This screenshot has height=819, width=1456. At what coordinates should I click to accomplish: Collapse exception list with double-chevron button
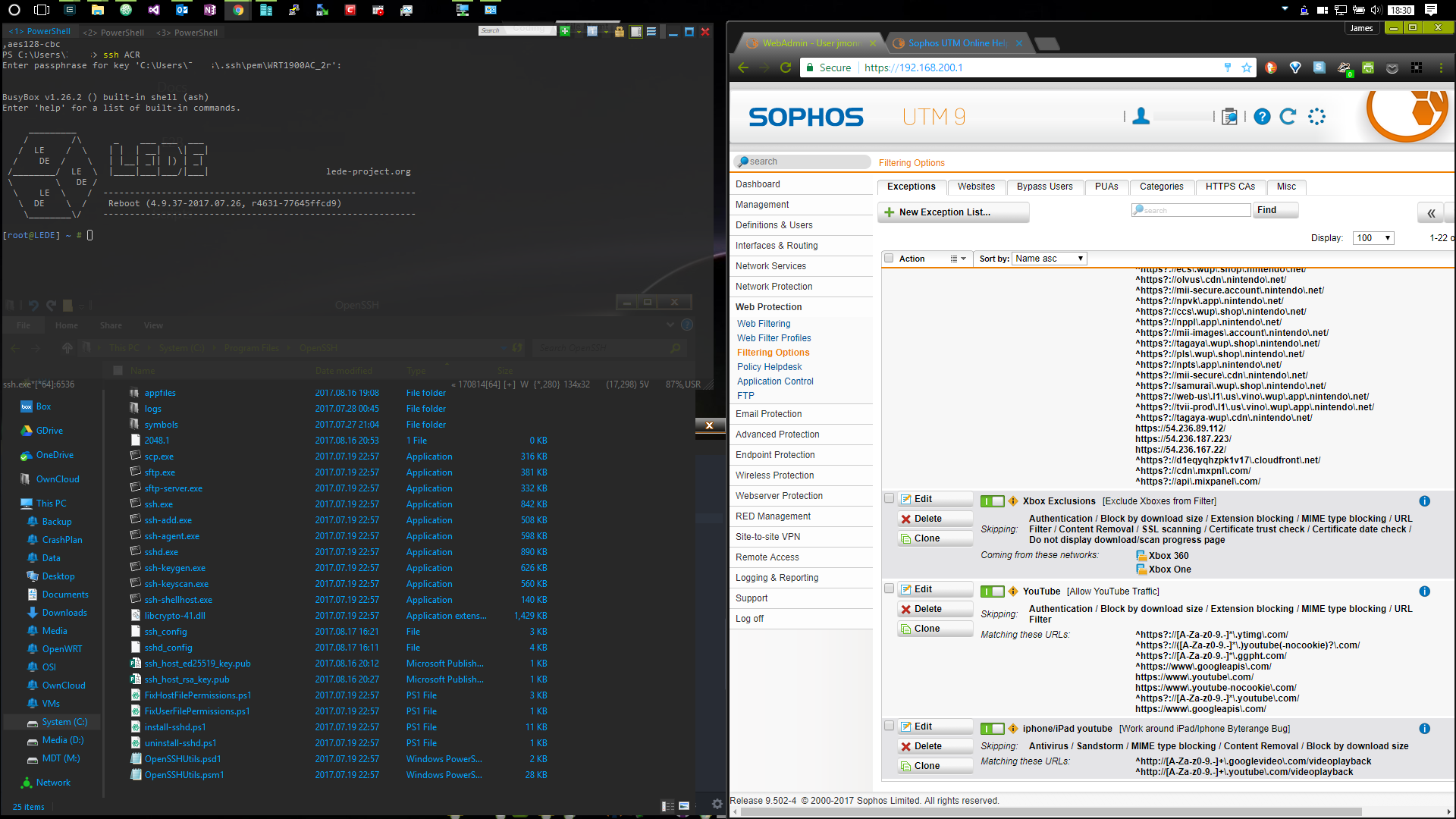click(1431, 213)
